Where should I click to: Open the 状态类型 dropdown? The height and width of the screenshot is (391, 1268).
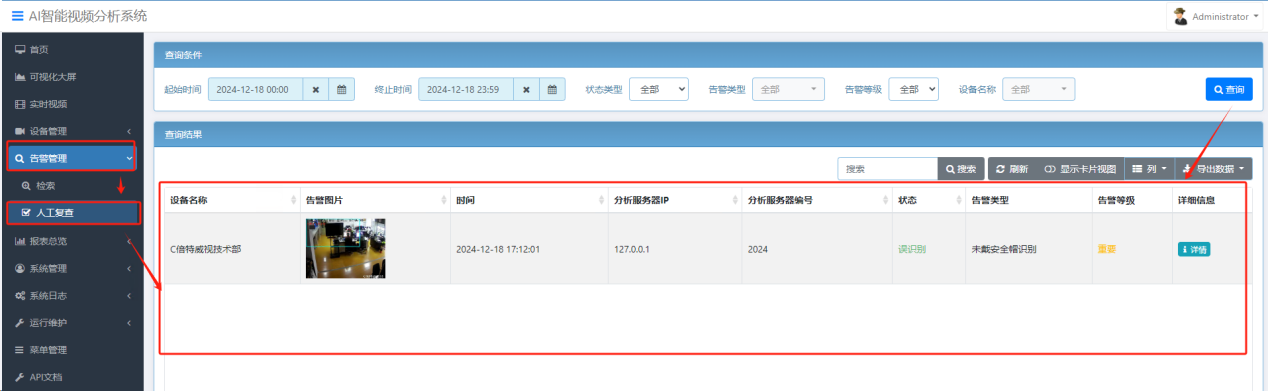[659, 89]
